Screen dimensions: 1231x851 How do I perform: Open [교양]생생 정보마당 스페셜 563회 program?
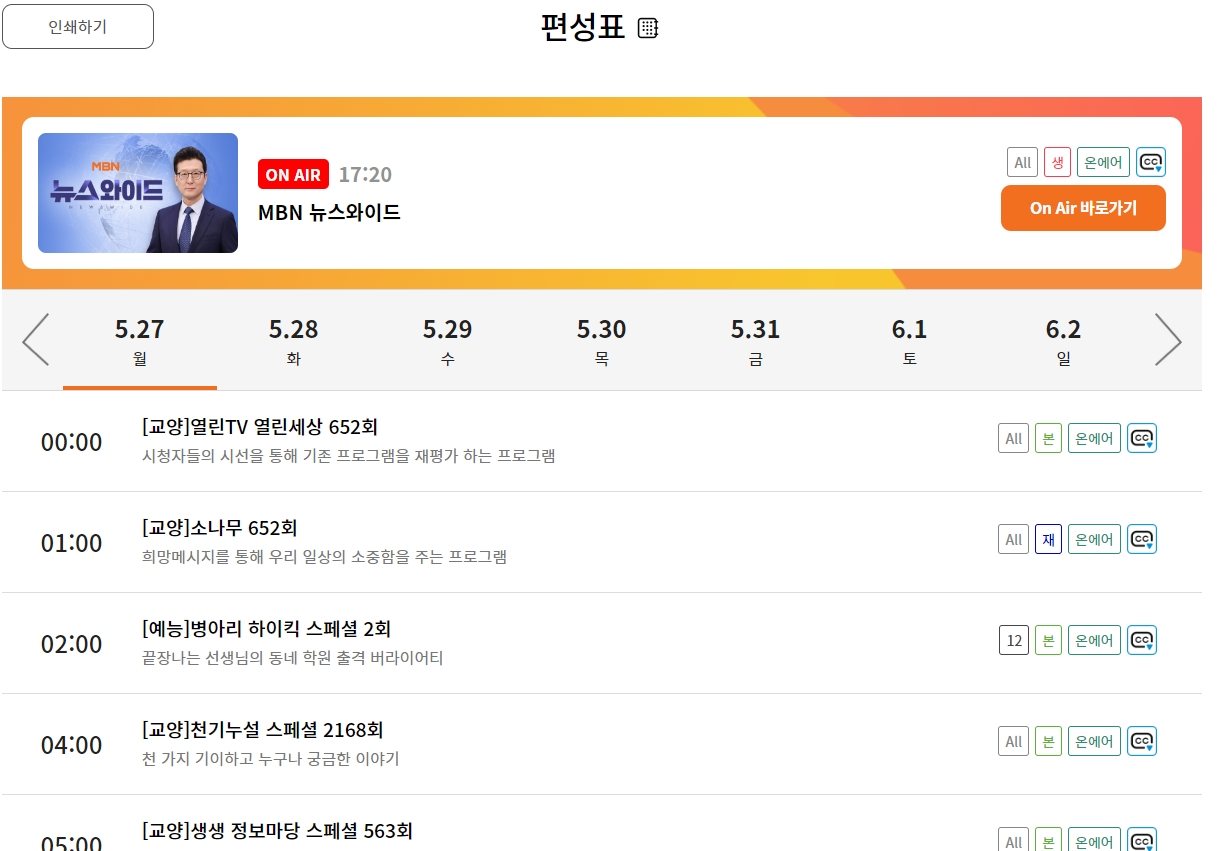click(277, 831)
